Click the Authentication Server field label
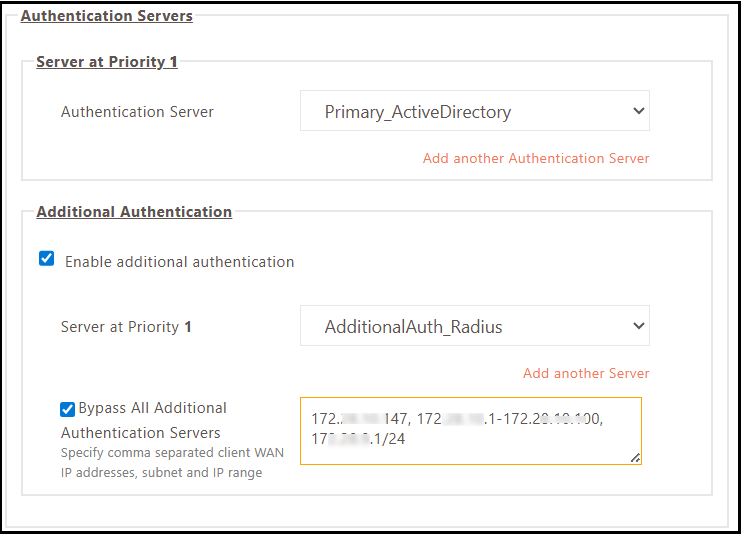The width and height of the screenshot is (743, 534). (137, 112)
